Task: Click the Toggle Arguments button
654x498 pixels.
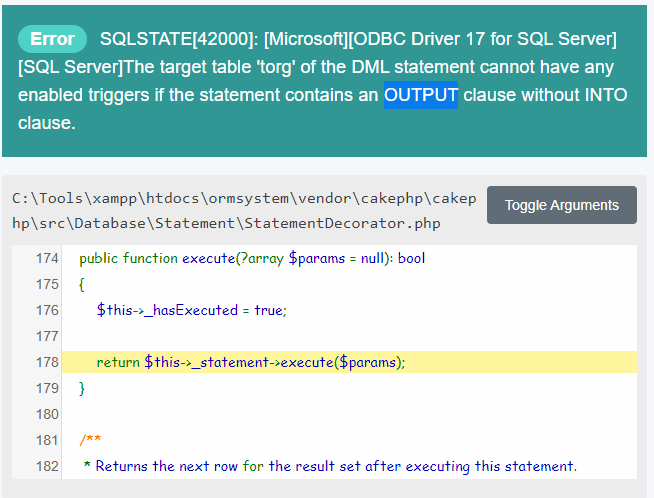Action: coord(561,205)
